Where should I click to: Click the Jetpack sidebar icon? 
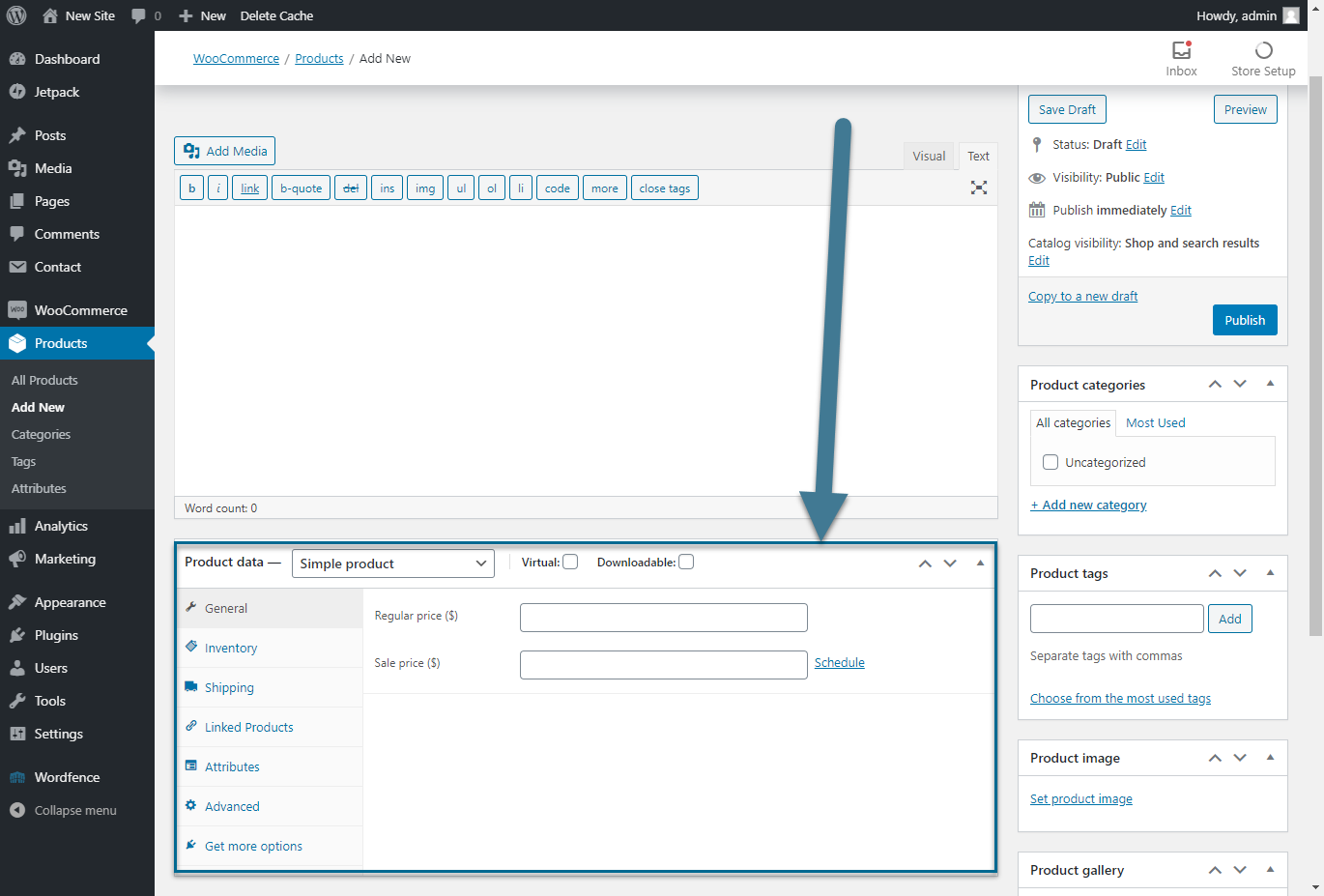pos(17,92)
